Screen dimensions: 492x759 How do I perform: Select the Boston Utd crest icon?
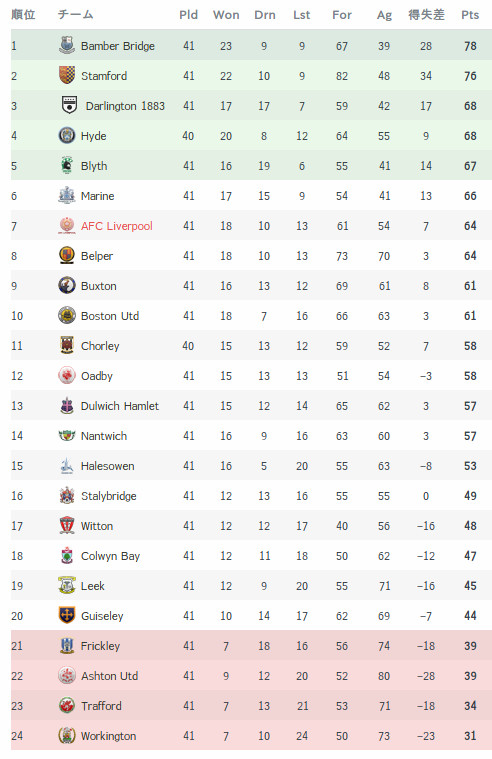(x=67, y=315)
